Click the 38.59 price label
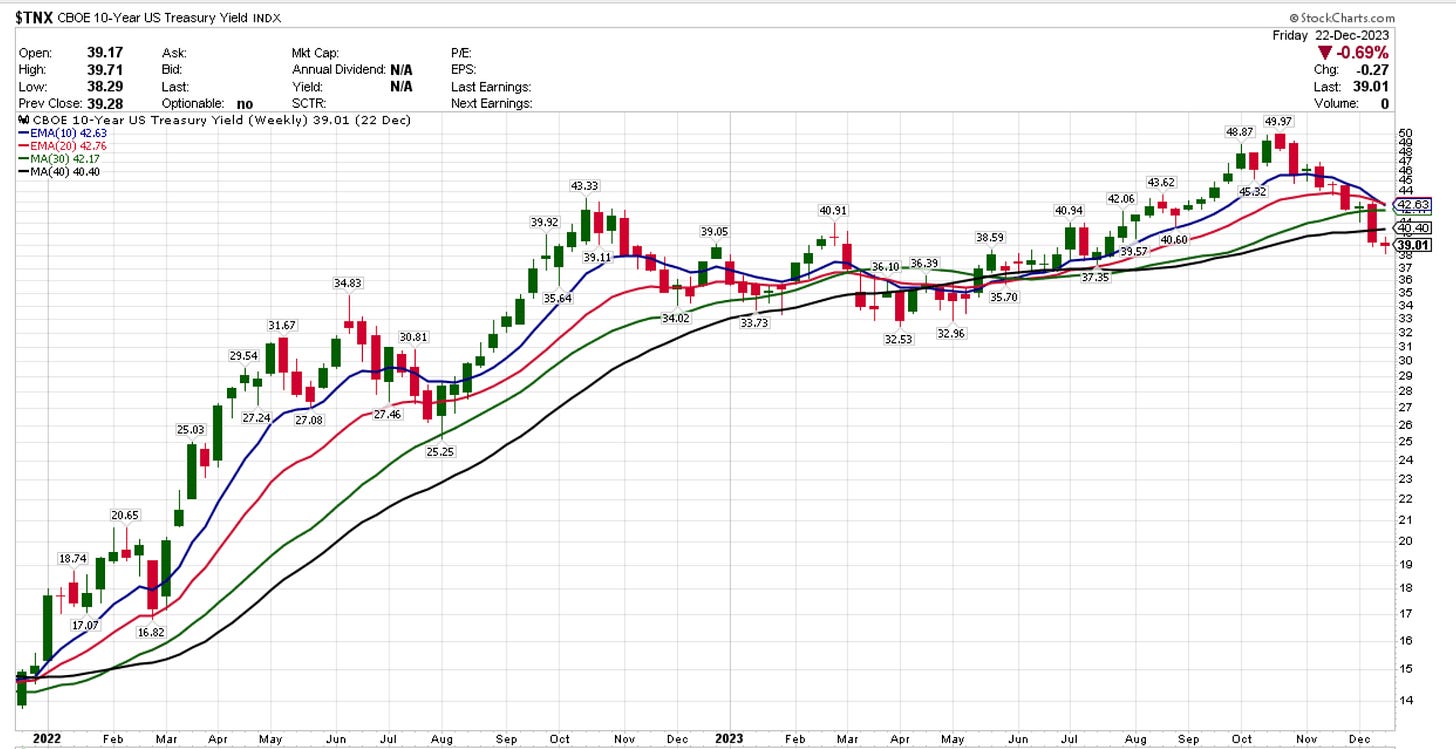This screenshot has width=1456, height=749. tap(990, 238)
